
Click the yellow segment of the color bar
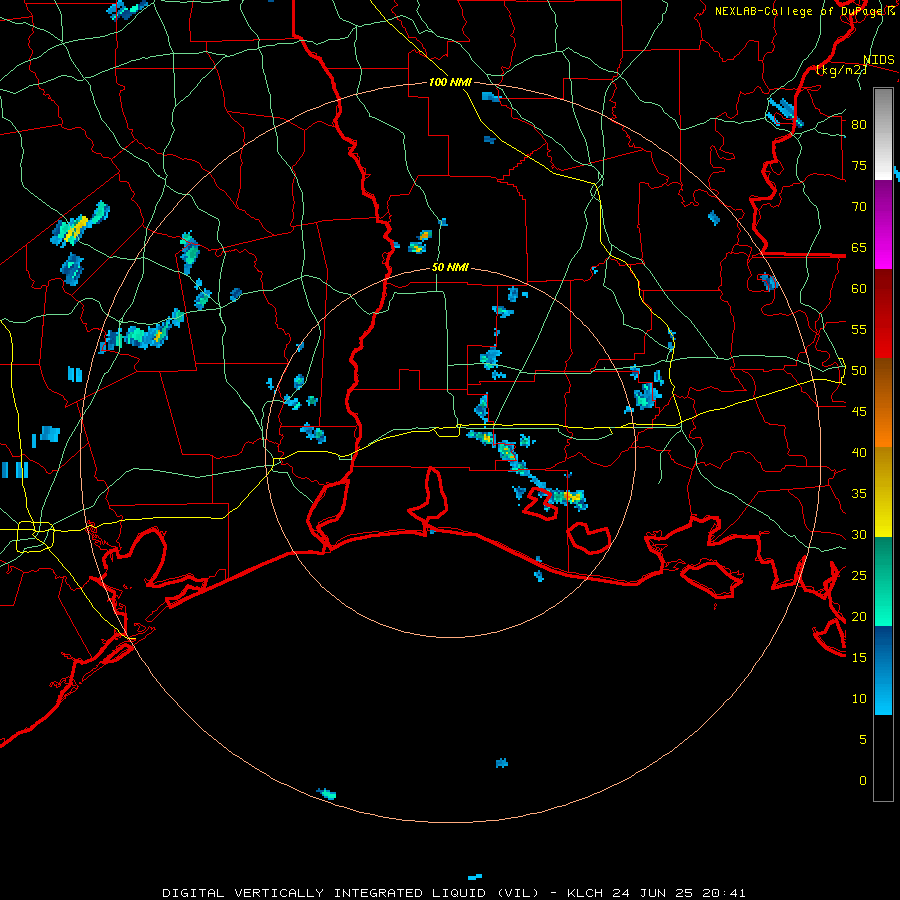[x=883, y=492]
